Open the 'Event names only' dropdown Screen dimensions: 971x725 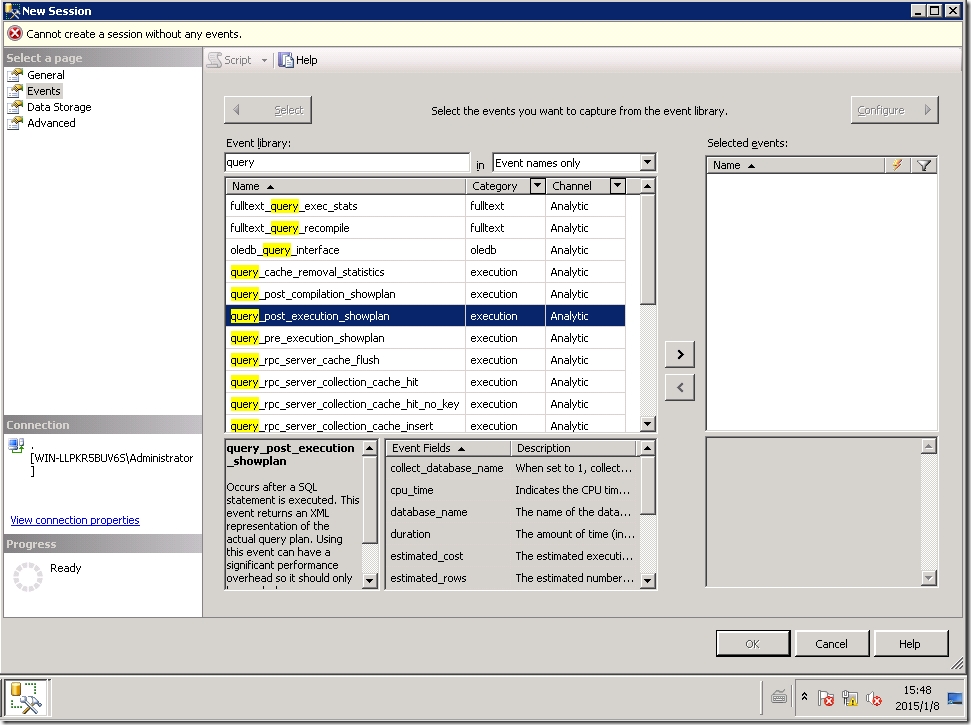click(648, 163)
